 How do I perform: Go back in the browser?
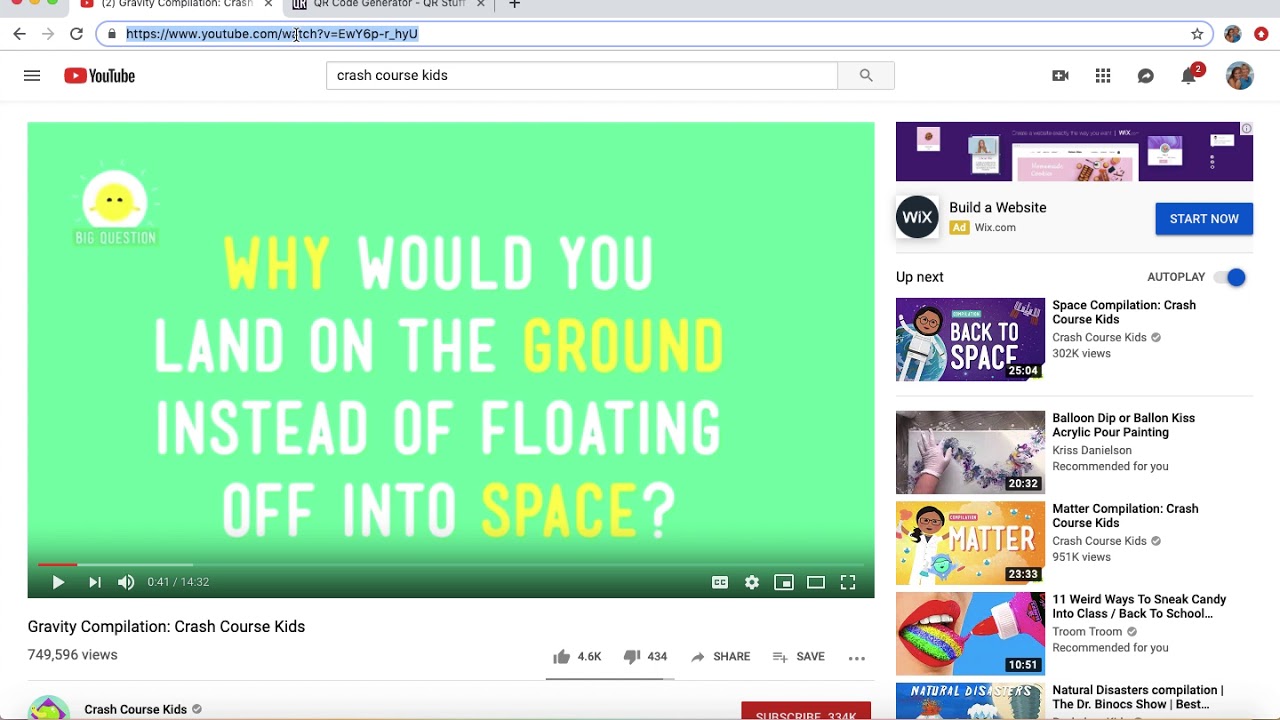[x=19, y=34]
